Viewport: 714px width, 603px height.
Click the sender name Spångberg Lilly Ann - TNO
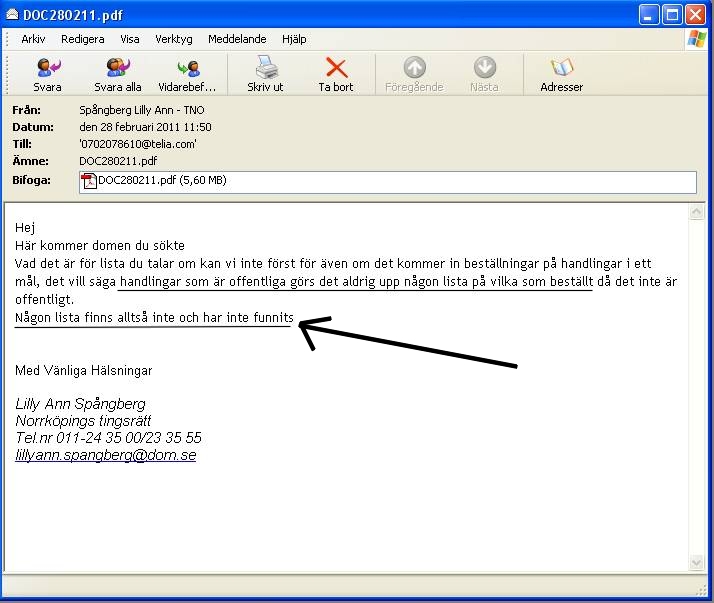click(142, 110)
